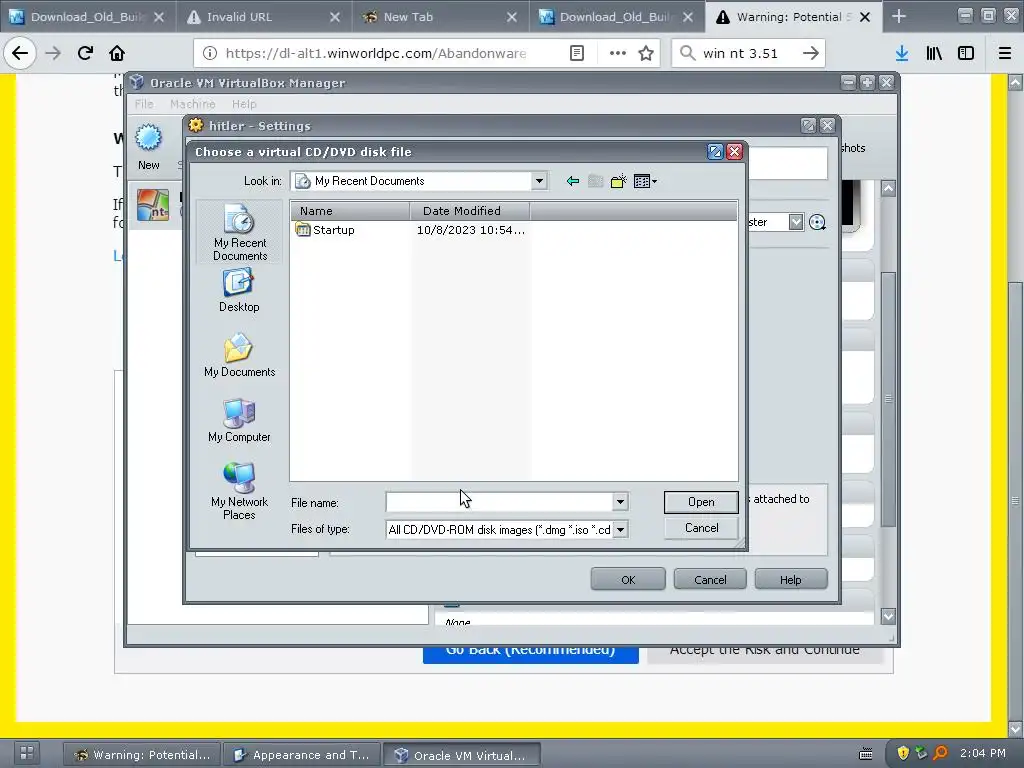Go back using the green arrow in file dialog

tap(573, 182)
